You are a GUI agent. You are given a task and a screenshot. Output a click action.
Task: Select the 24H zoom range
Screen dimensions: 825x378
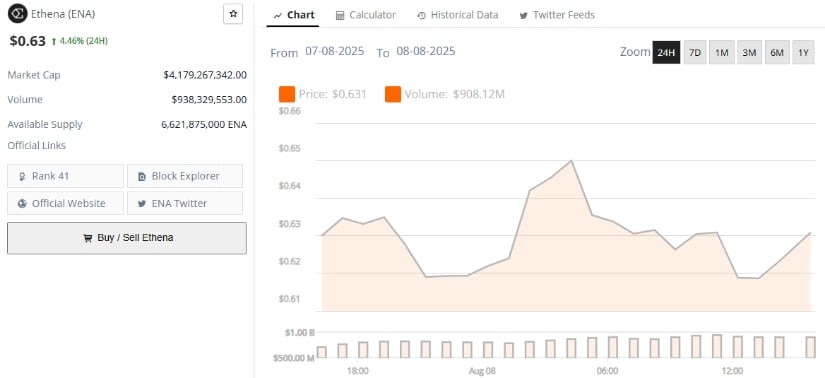(x=666, y=53)
